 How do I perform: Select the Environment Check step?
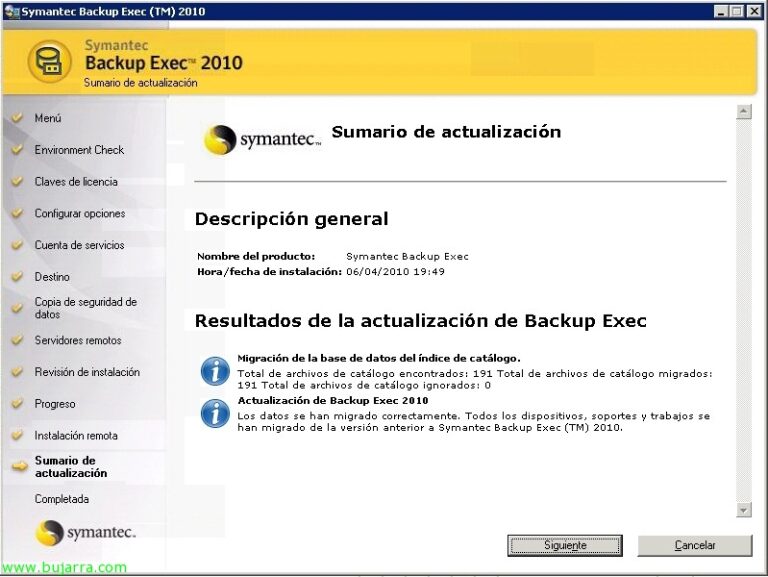[79, 150]
